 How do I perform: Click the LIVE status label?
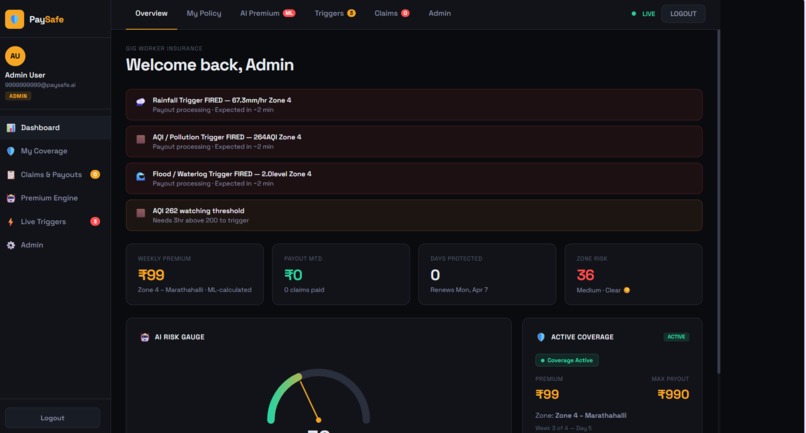(649, 14)
